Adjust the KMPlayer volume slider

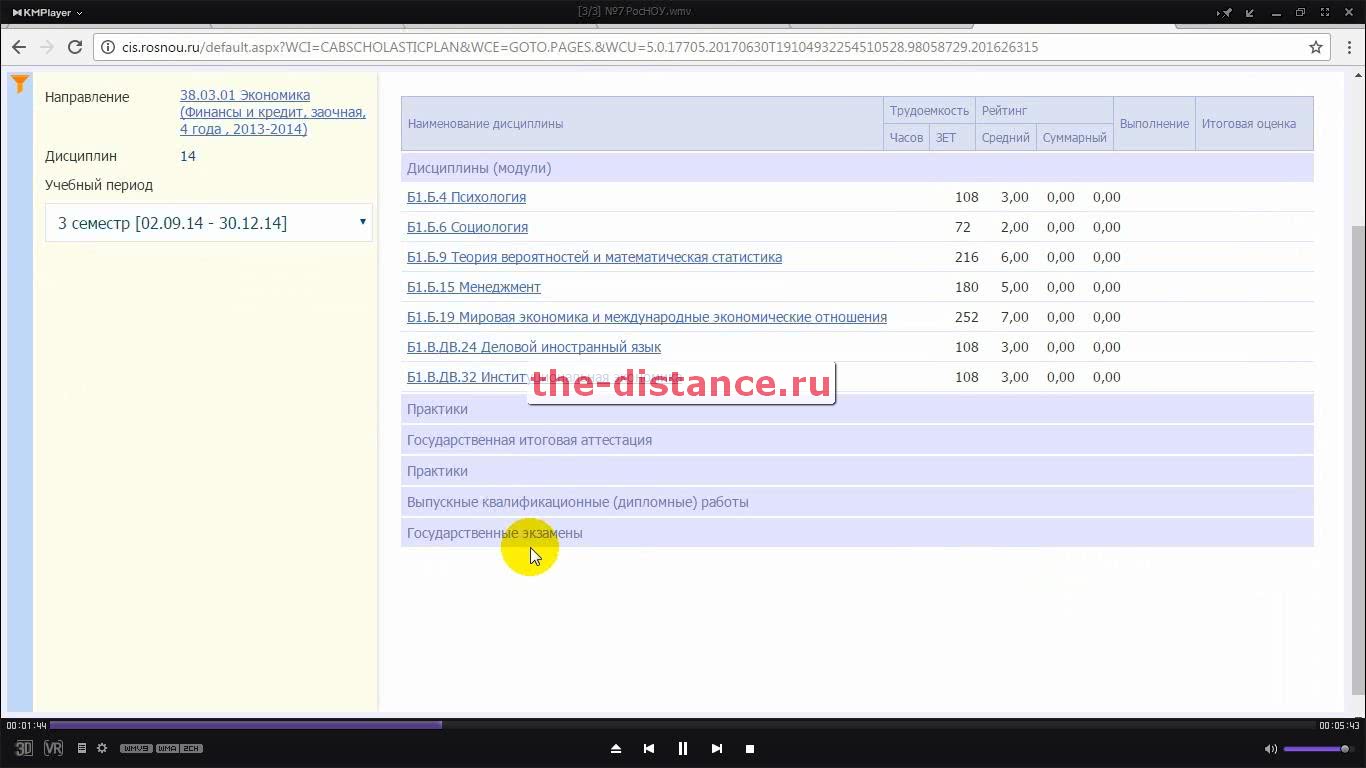[1317, 749]
